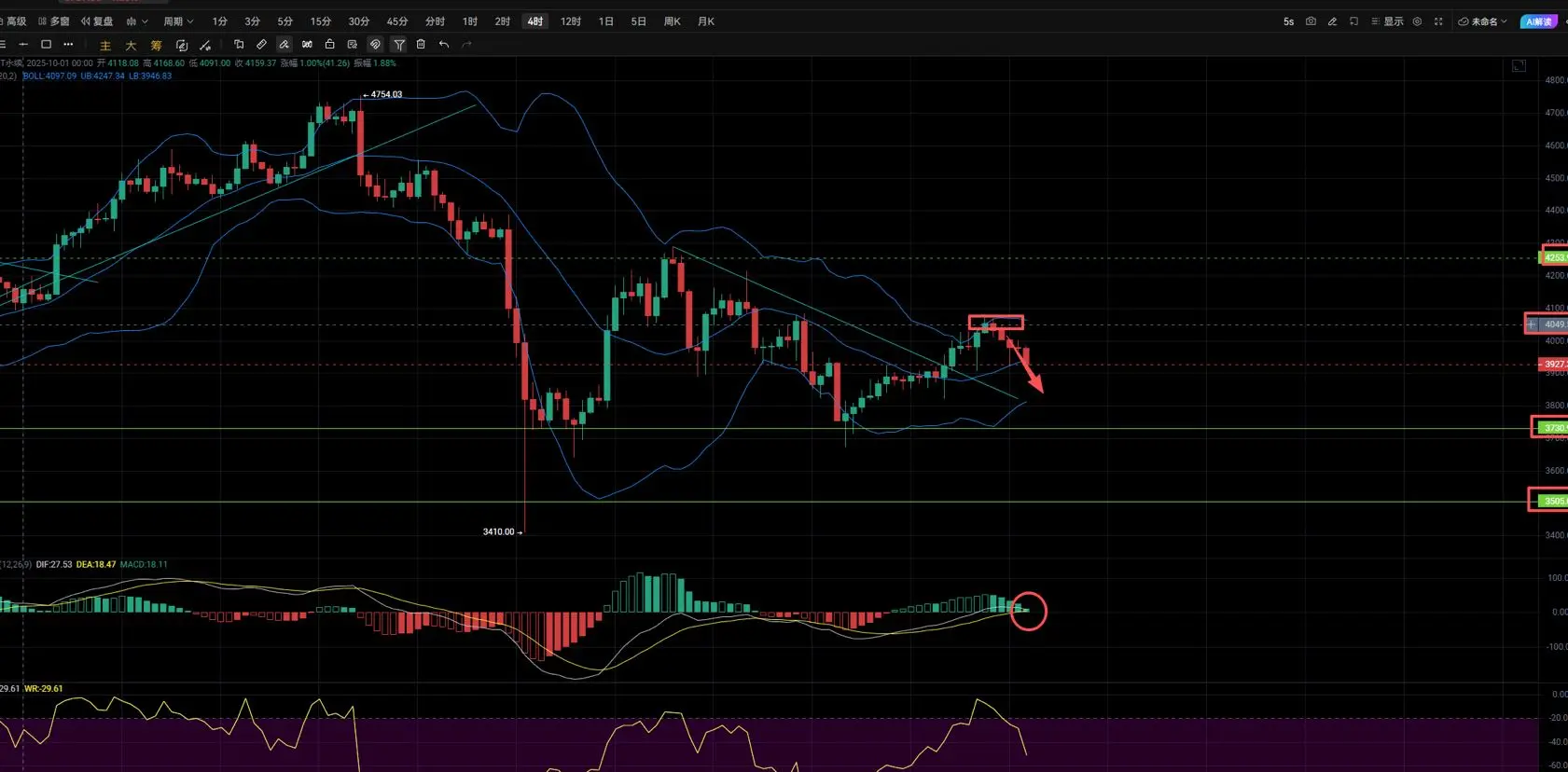Open the candlestick chart type dropdown

137,21
